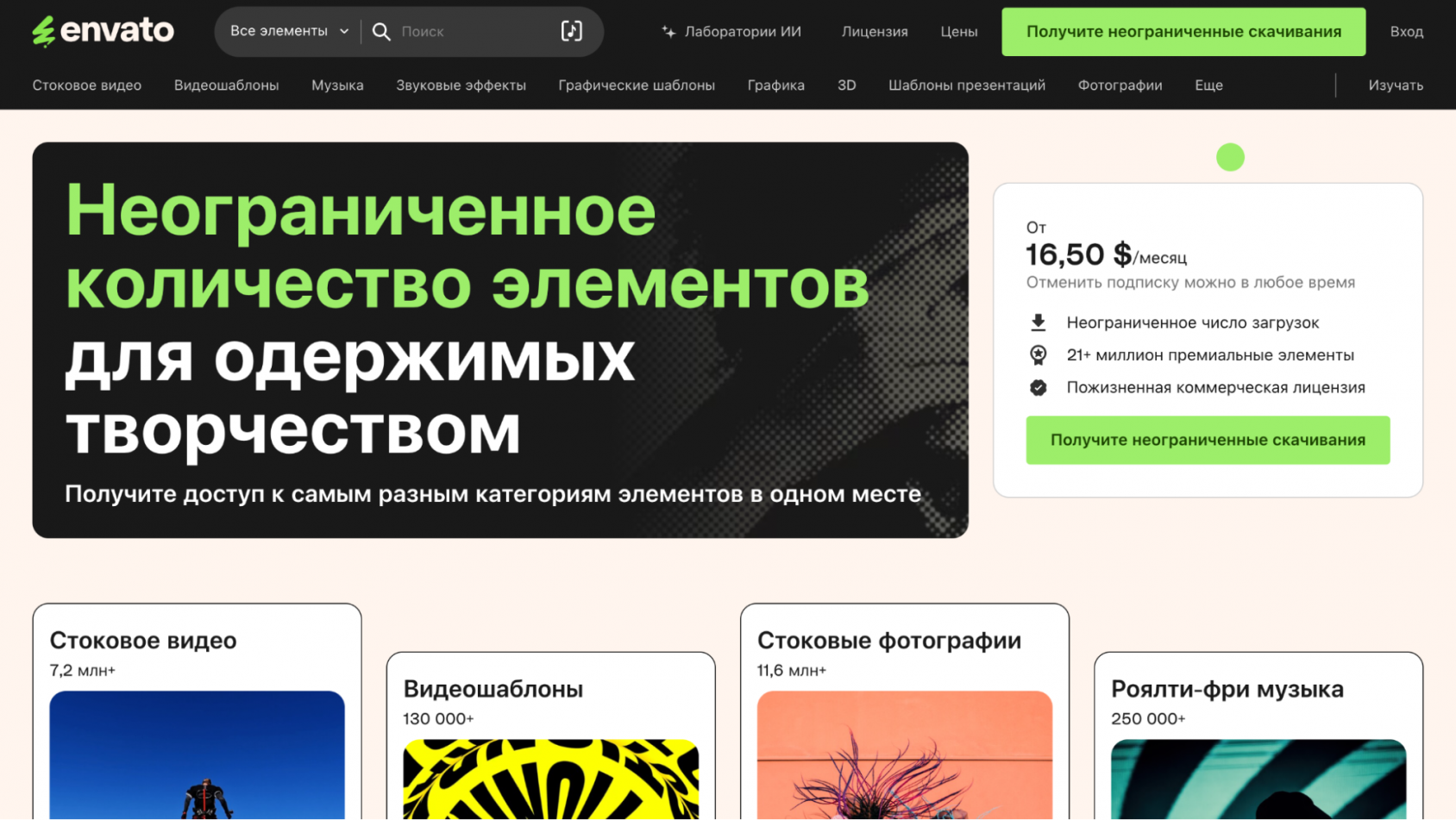Open Фотографии menu item
This screenshot has height=820, width=1456.
pos(1120,85)
